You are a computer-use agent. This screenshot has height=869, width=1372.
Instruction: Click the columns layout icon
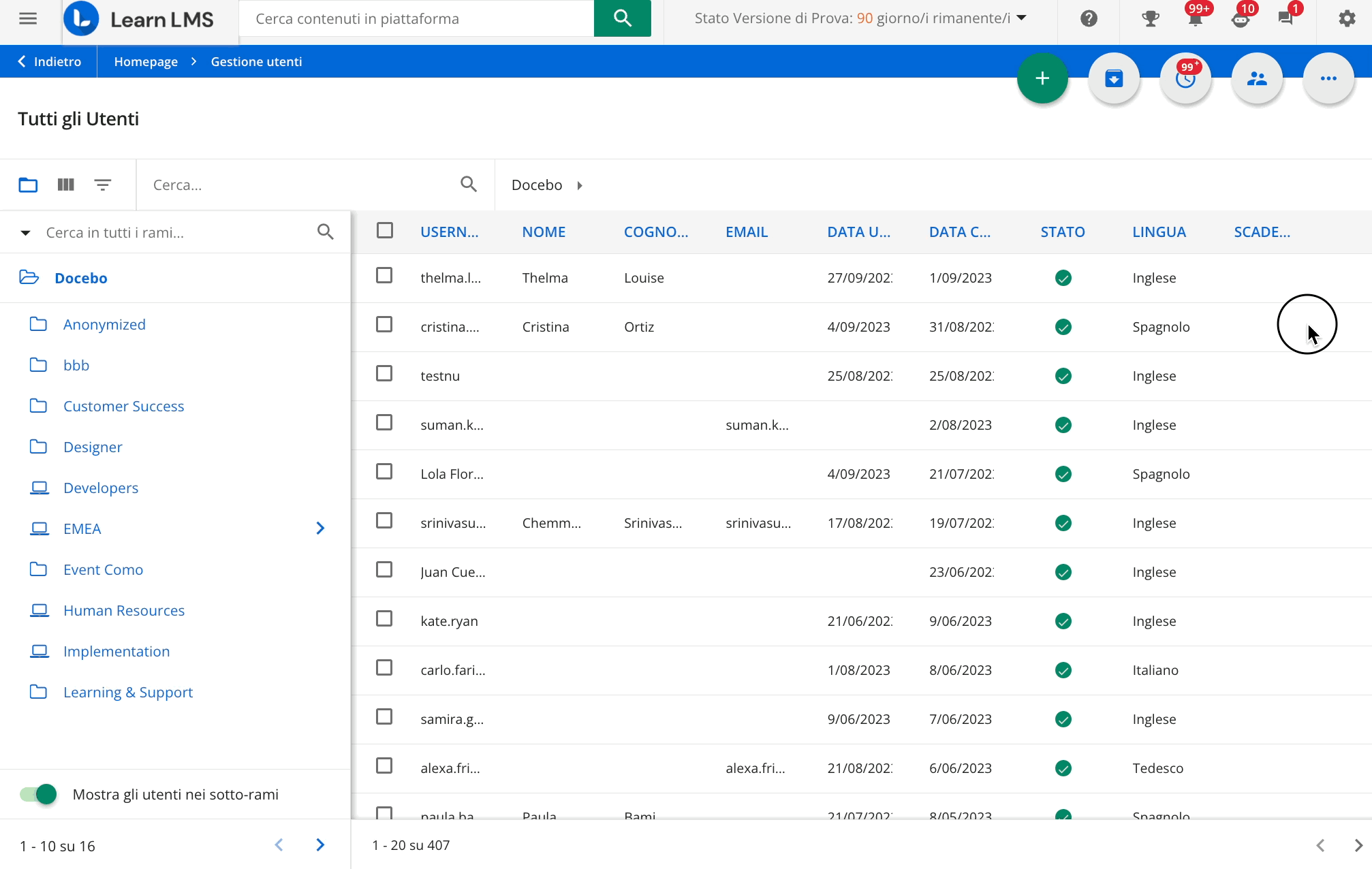point(65,185)
